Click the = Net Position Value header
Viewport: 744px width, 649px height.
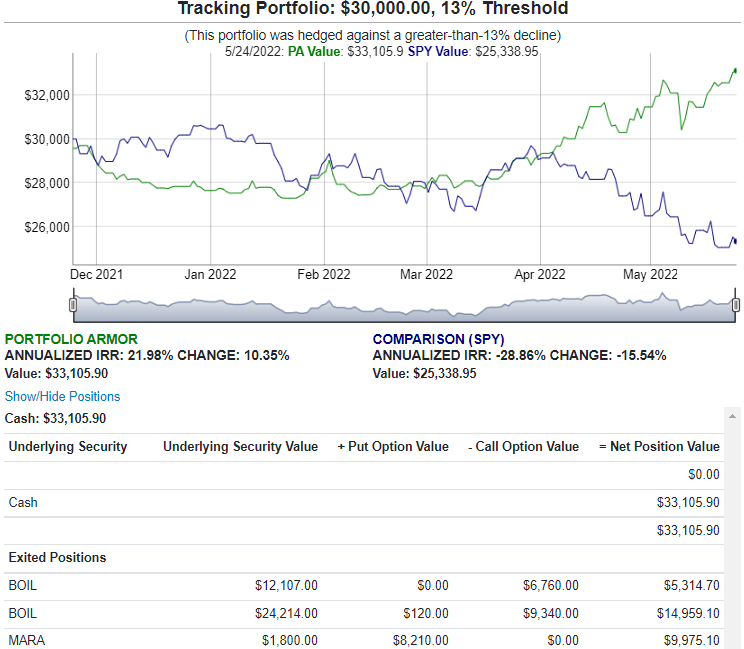tap(658, 447)
